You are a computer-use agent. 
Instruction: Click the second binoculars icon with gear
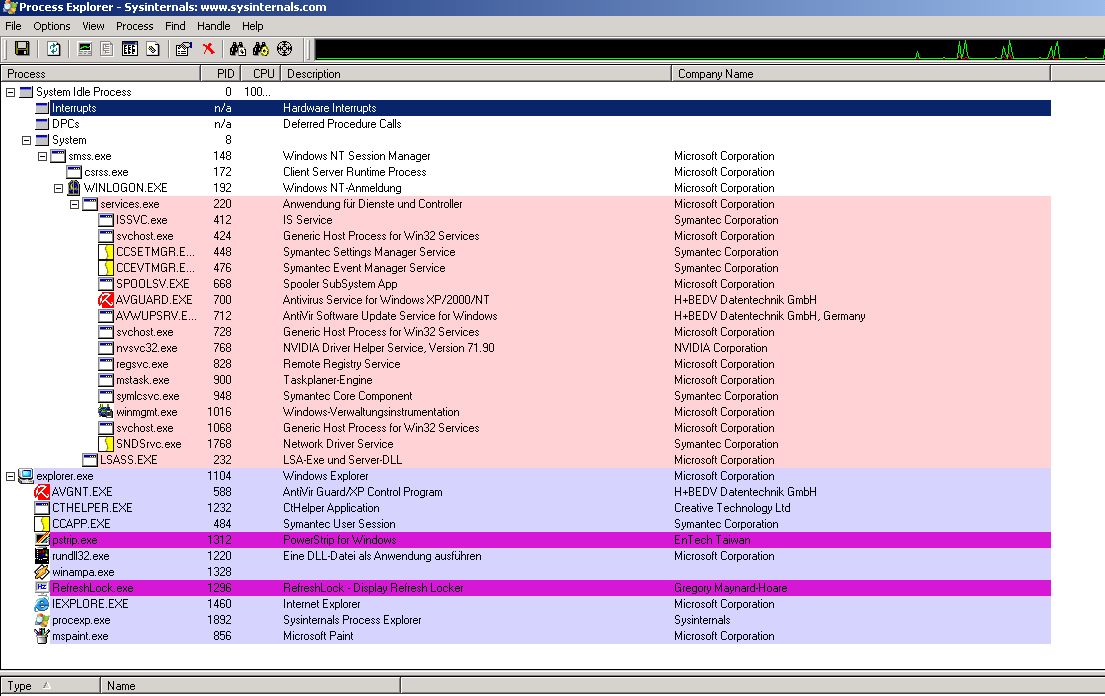tap(261, 49)
